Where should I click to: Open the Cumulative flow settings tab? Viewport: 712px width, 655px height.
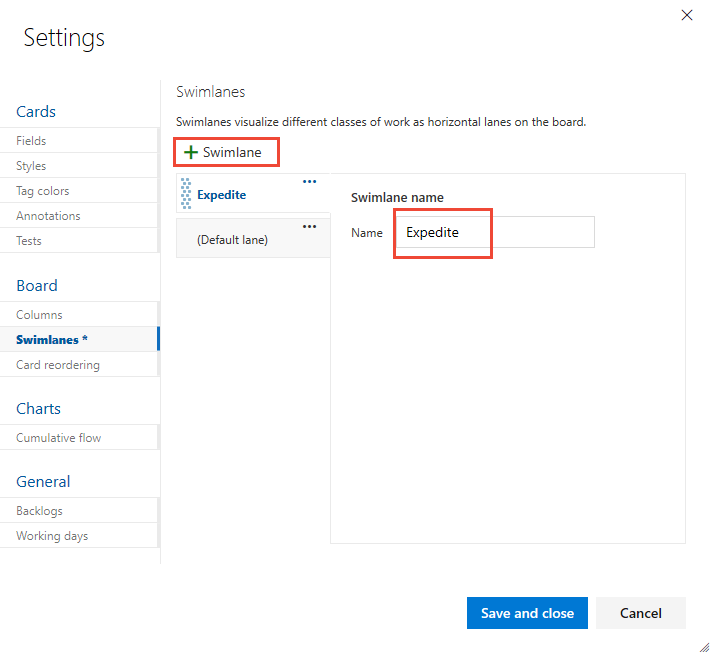[x=79, y=438]
